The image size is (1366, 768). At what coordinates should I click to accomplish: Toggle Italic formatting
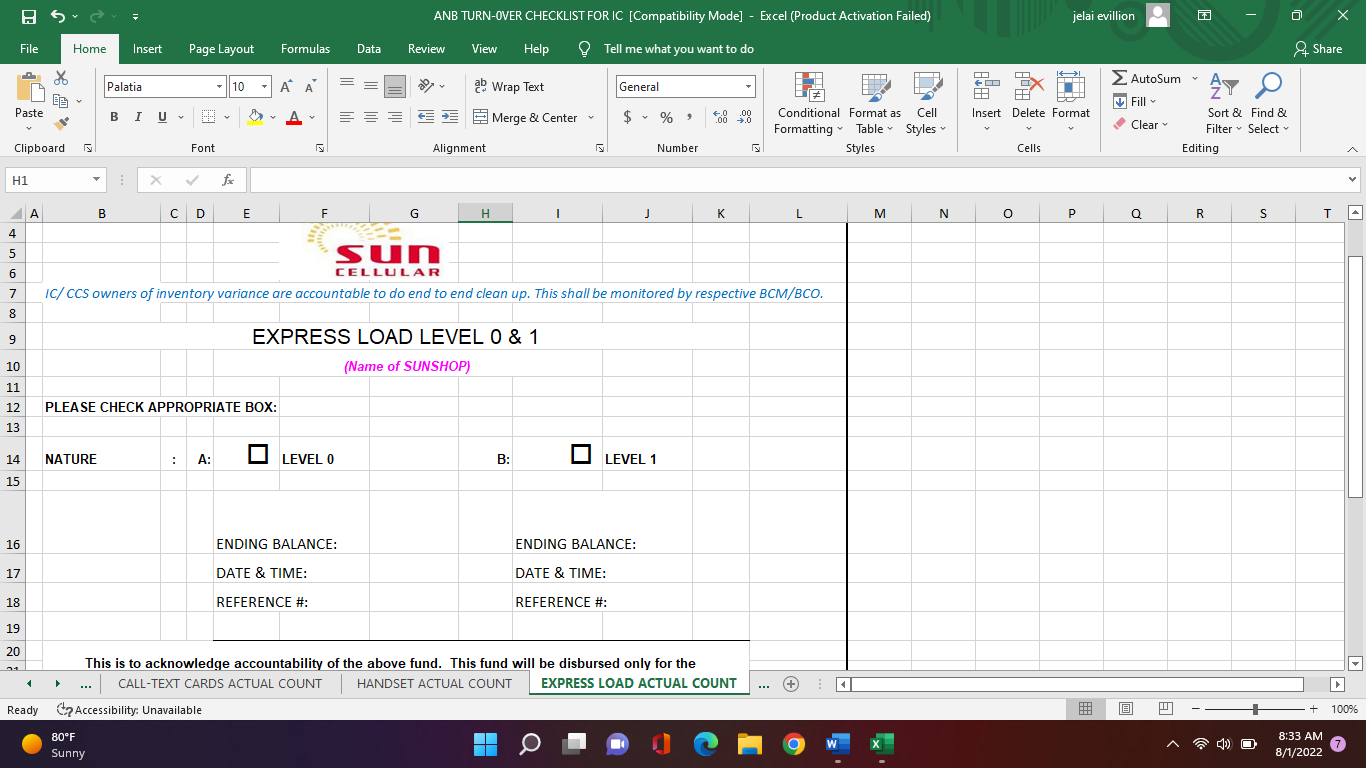tap(138, 117)
